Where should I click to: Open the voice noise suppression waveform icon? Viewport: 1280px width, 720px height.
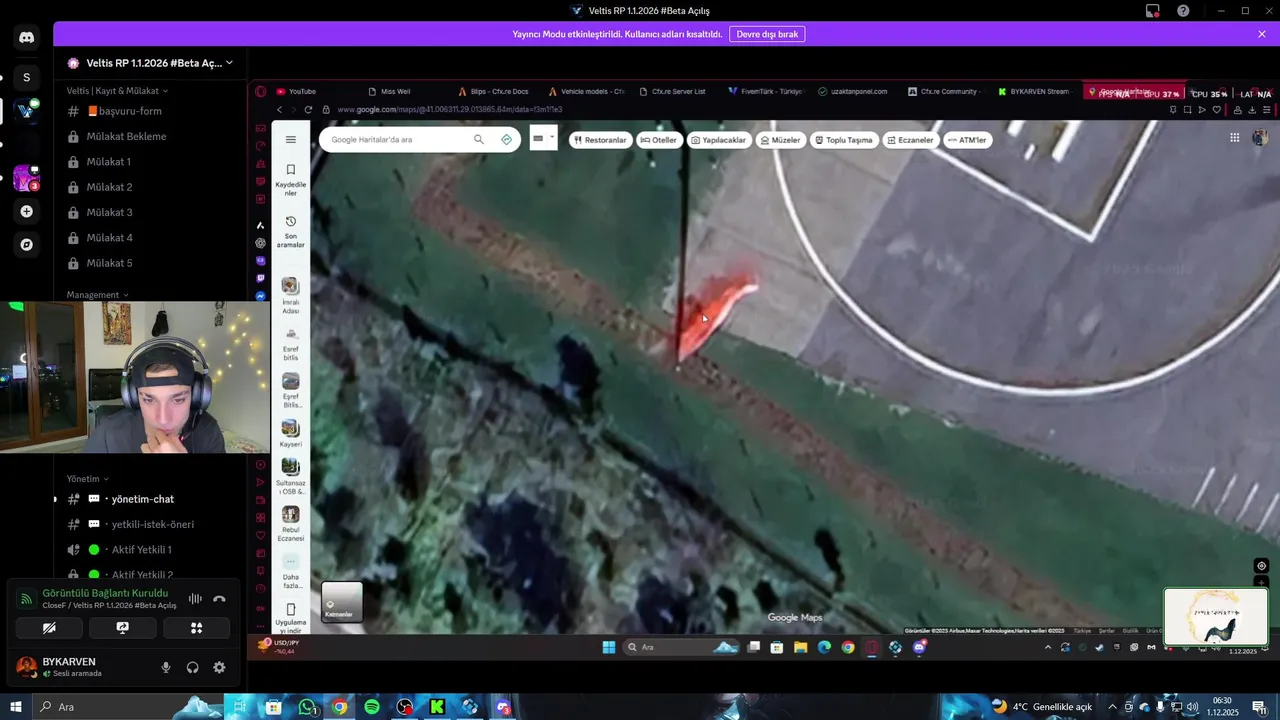[x=195, y=599]
